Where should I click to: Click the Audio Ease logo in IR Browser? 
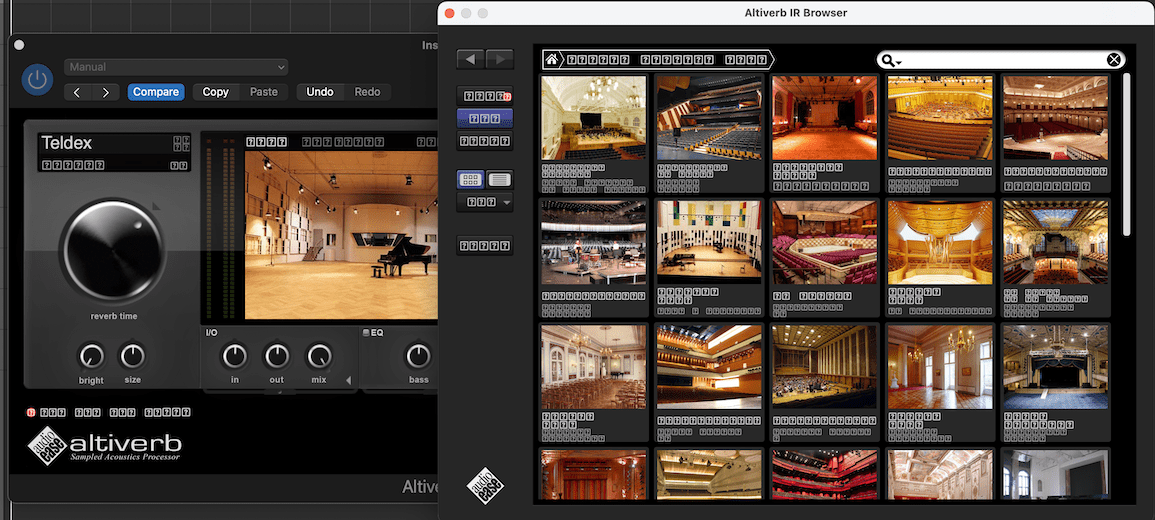click(x=485, y=487)
